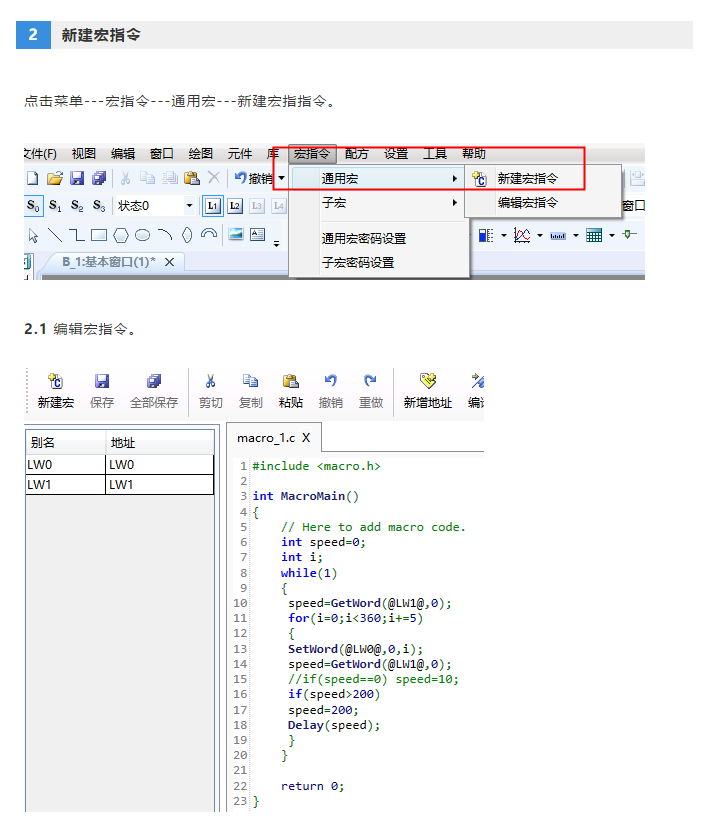Toggle the L2 layer button
Viewport: 708px width, 837px height.
(x=234, y=206)
